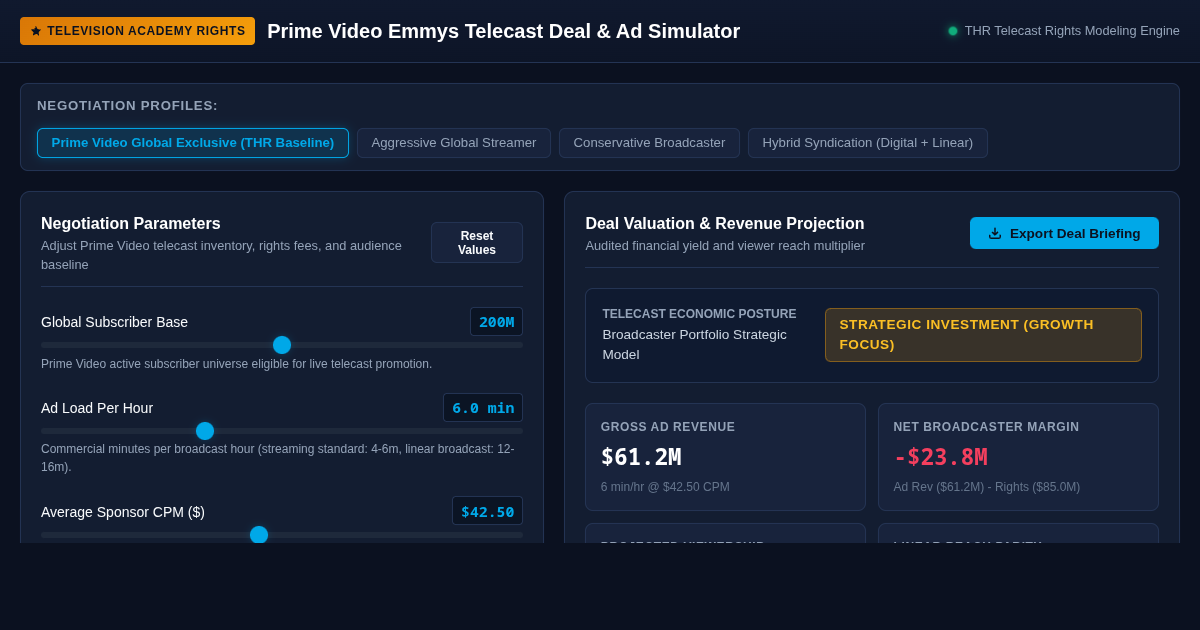Click the download icon on Export Deal Briefing
Image resolution: width=1200 pixels, height=630 pixels.
(995, 233)
